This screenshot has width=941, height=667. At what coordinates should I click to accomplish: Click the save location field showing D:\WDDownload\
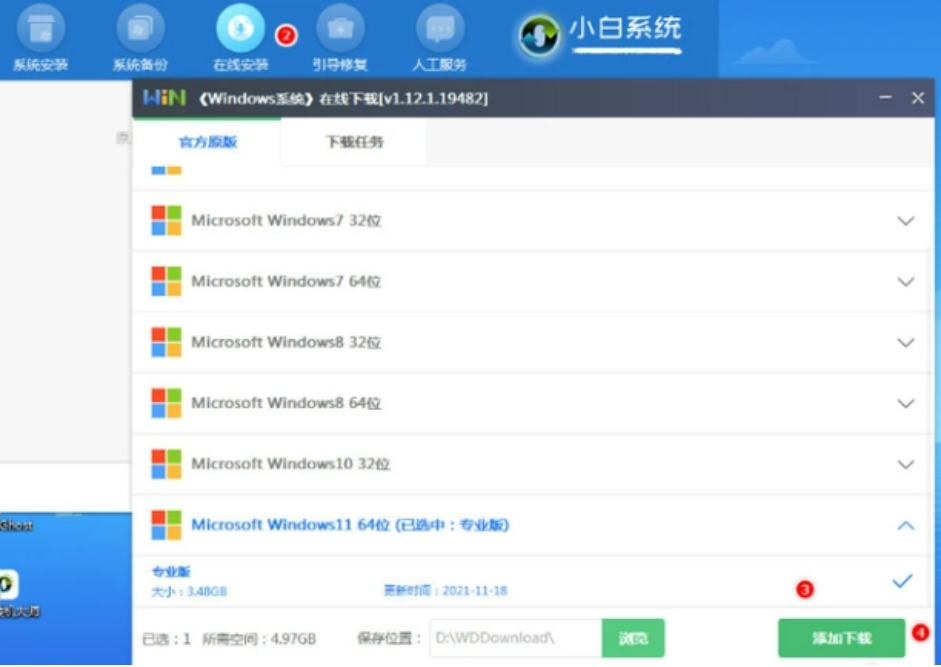coord(516,638)
